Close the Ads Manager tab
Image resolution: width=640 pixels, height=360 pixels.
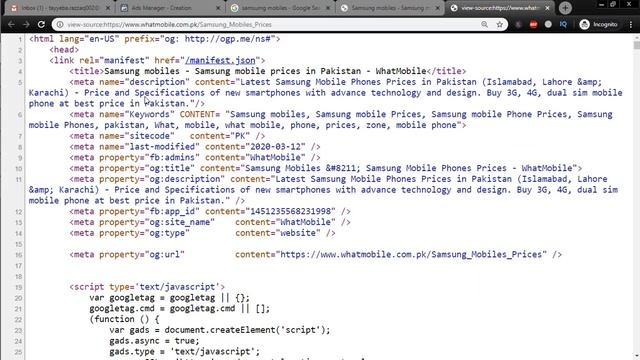(x=218, y=8)
